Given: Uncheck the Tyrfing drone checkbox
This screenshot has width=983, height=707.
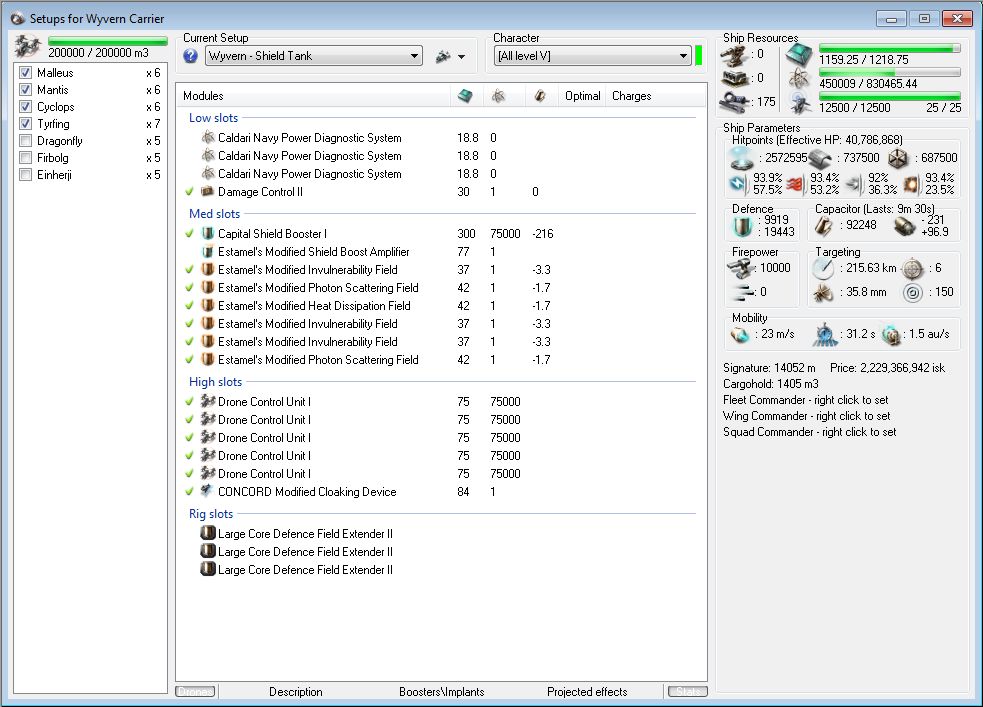Looking at the screenshot, I should pyautogui.click(x=26, y=123).
